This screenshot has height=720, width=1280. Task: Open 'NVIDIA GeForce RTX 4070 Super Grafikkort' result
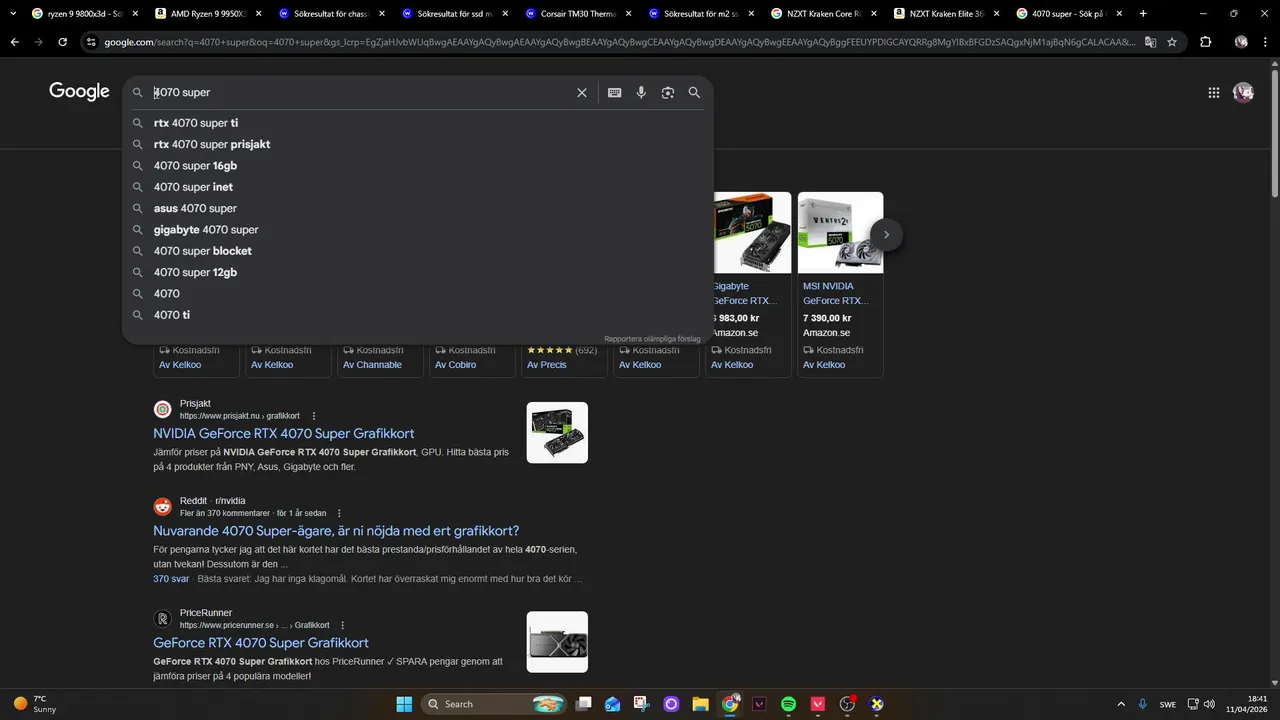coord(284,434)
